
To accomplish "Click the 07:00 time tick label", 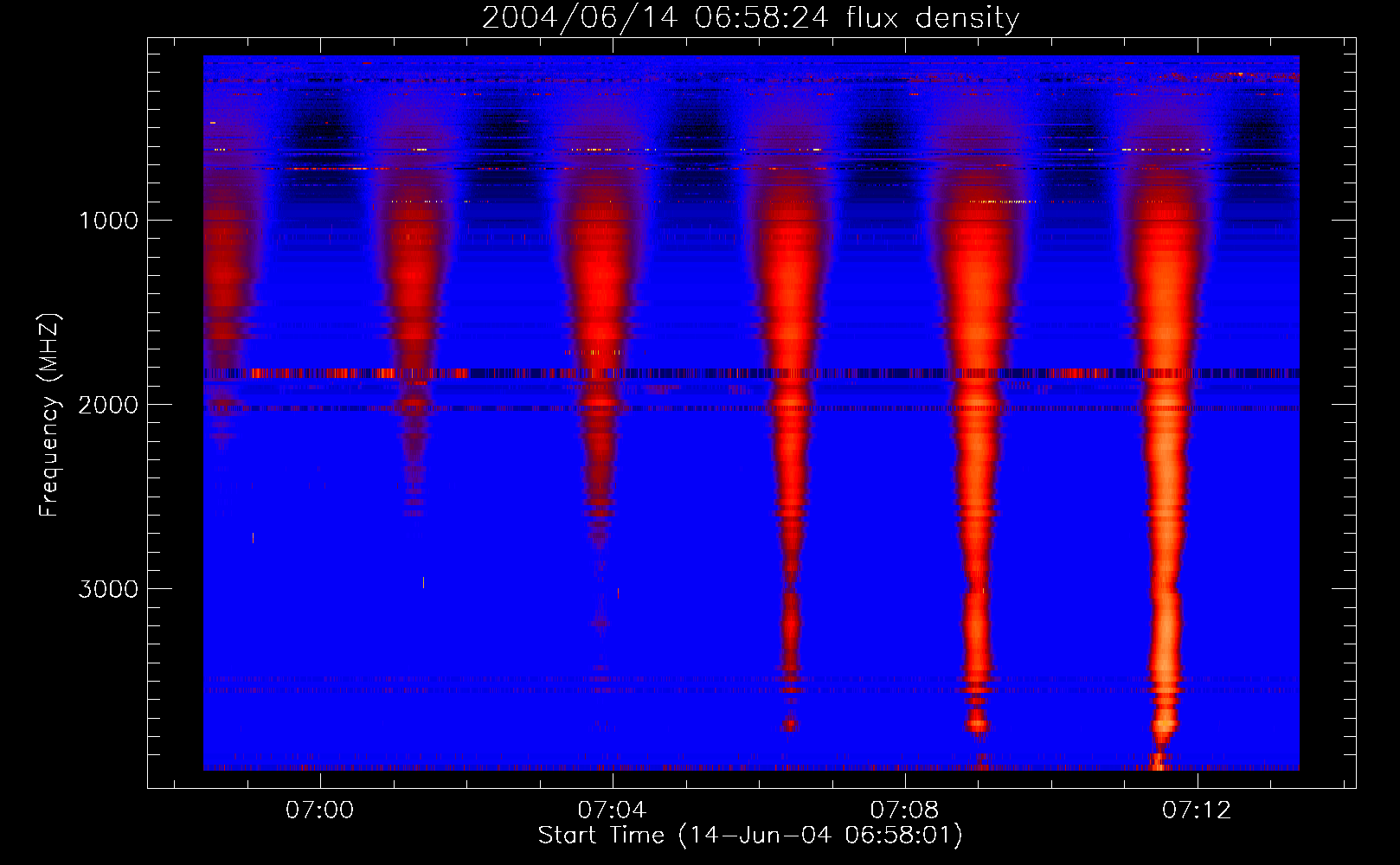I will click(320, 811).
